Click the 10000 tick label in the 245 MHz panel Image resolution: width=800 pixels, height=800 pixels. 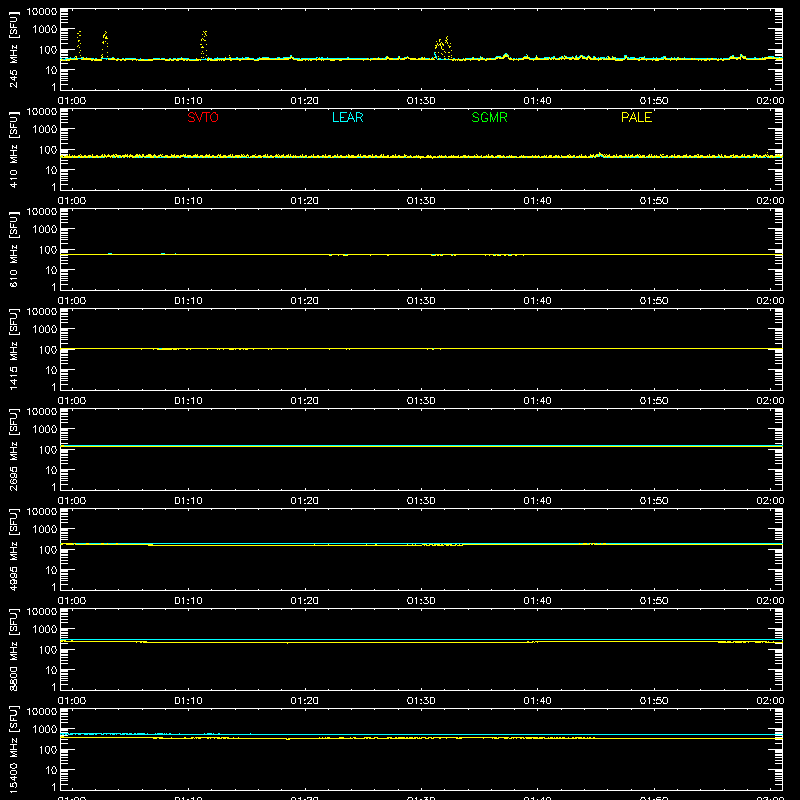[x=42, y=12]
